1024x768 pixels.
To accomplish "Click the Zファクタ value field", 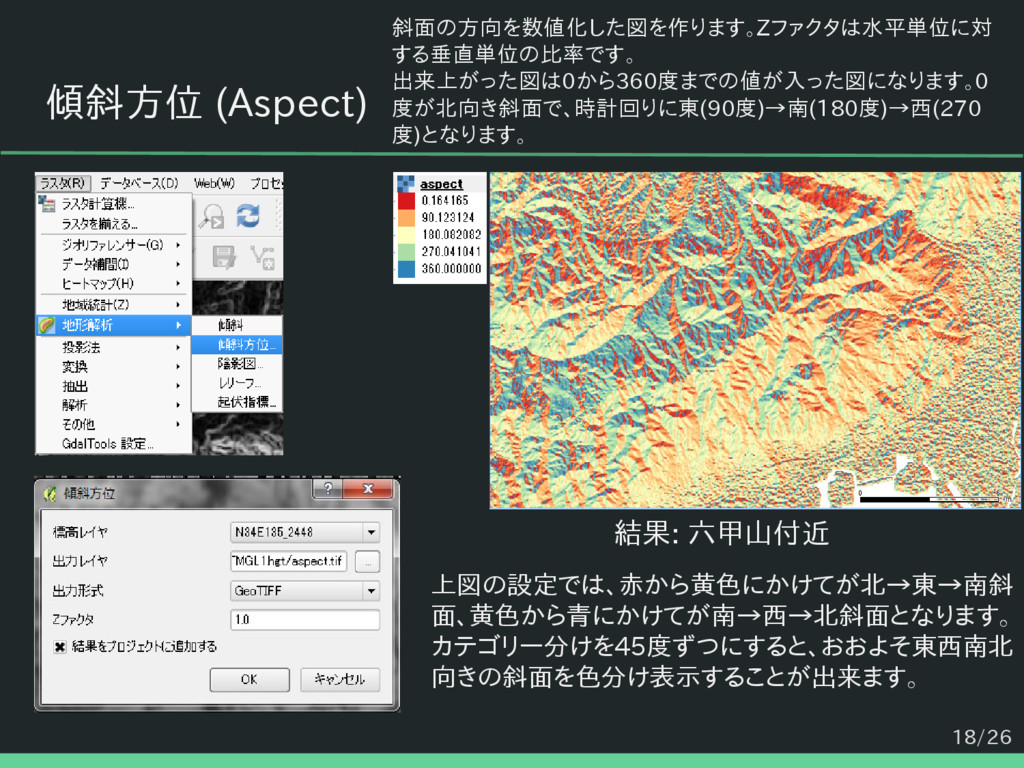I will point(305,619).
